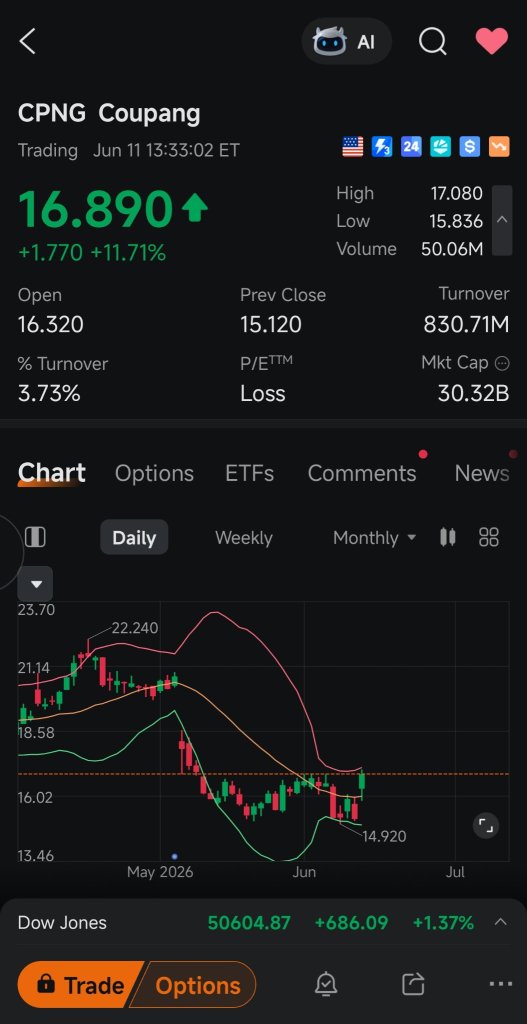Tap the Trade button

tap(82, 985)
